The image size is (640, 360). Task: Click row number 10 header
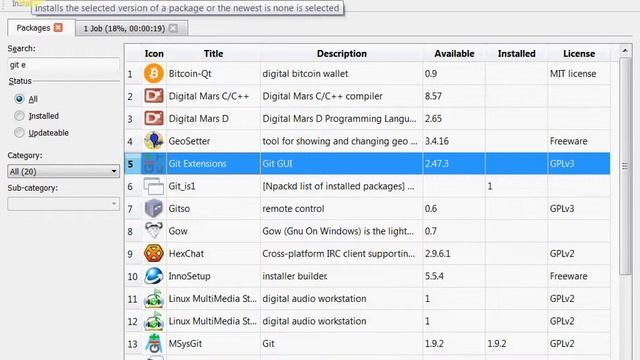[133, 276]
